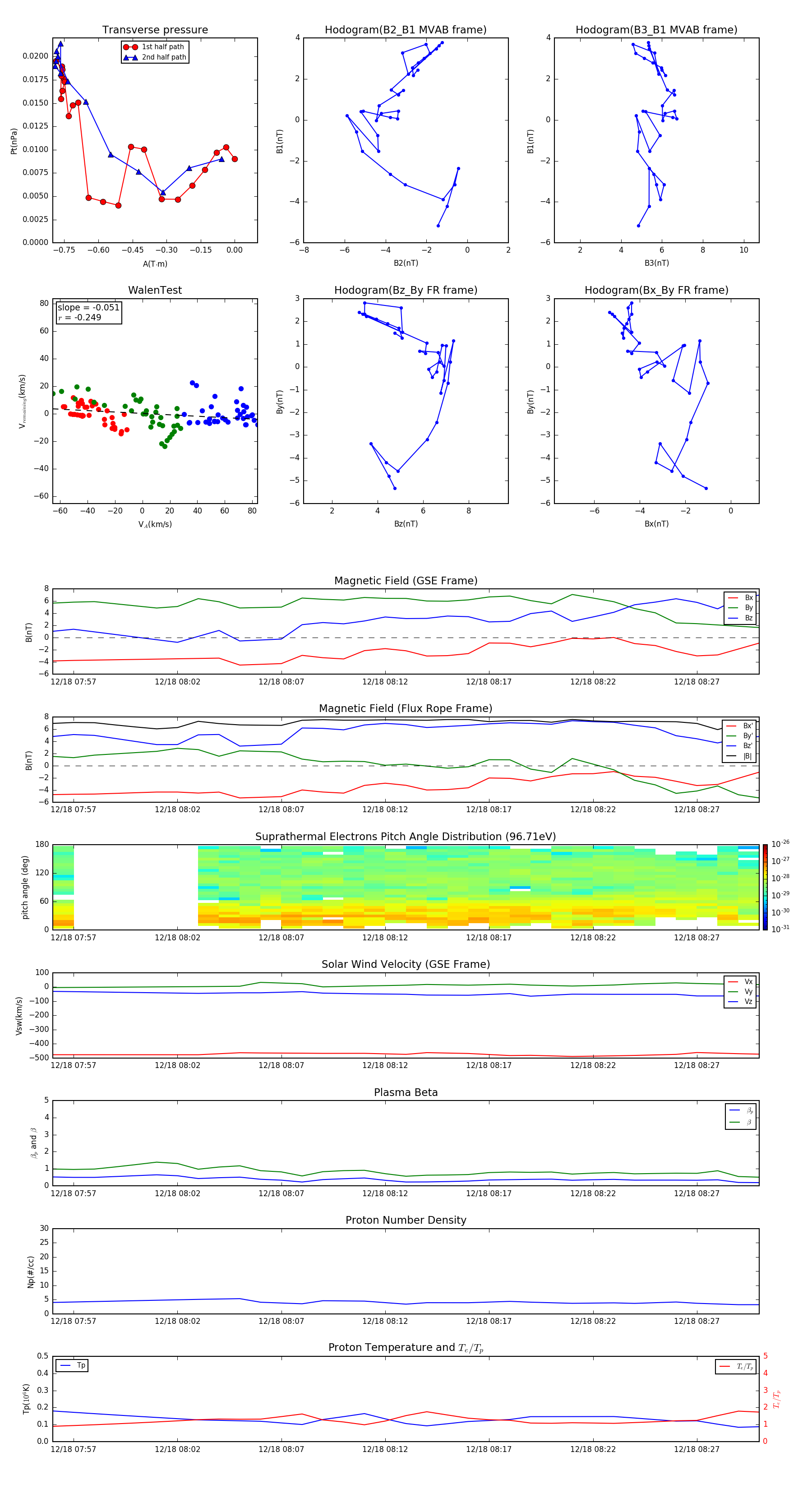Select 'By' in GSE Frame legend
The width and height of the screenshot is (812, 1489).
pyautogui.click(x=740, y=607)
